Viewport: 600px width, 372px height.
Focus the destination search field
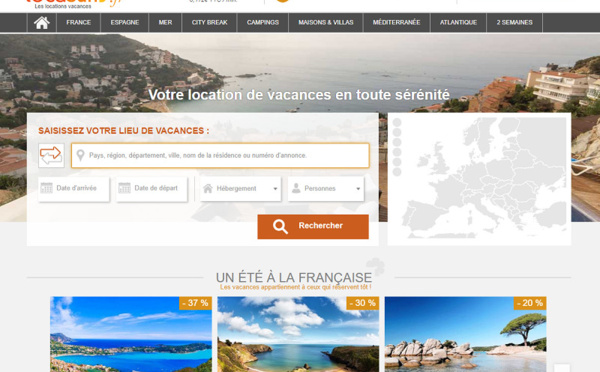coord(220,155)
